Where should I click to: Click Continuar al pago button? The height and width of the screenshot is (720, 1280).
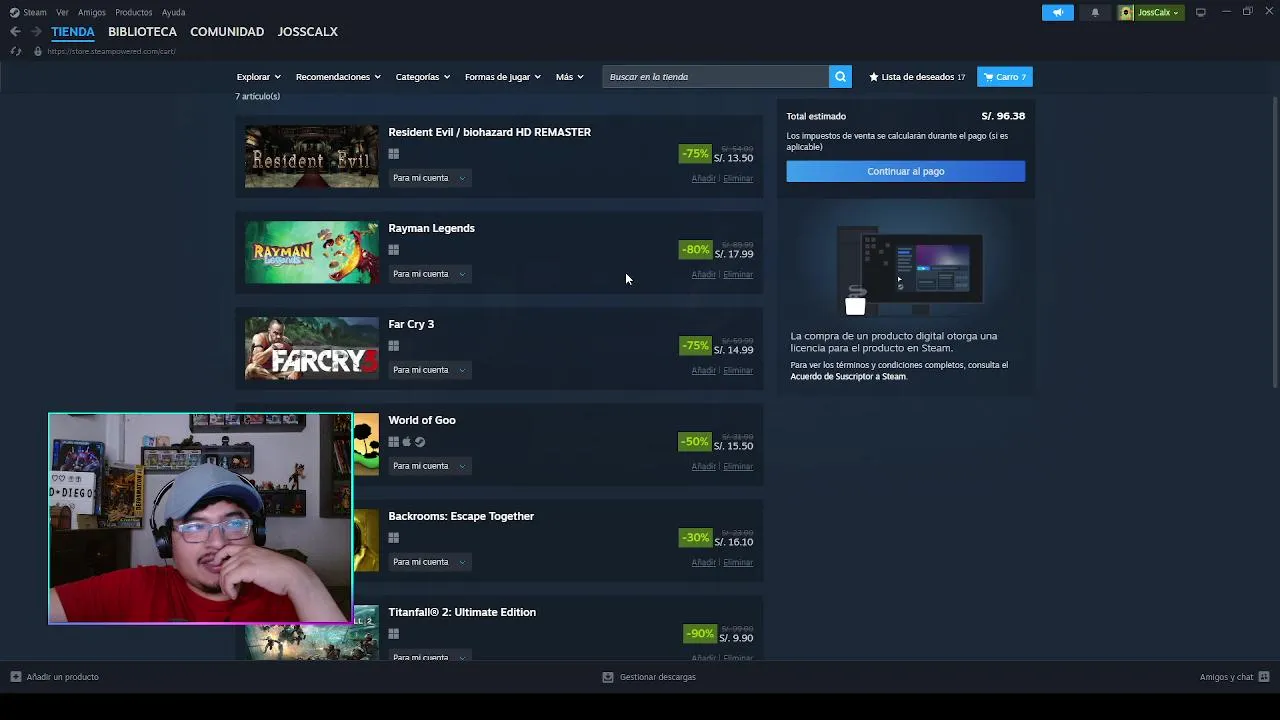point(906,171)
